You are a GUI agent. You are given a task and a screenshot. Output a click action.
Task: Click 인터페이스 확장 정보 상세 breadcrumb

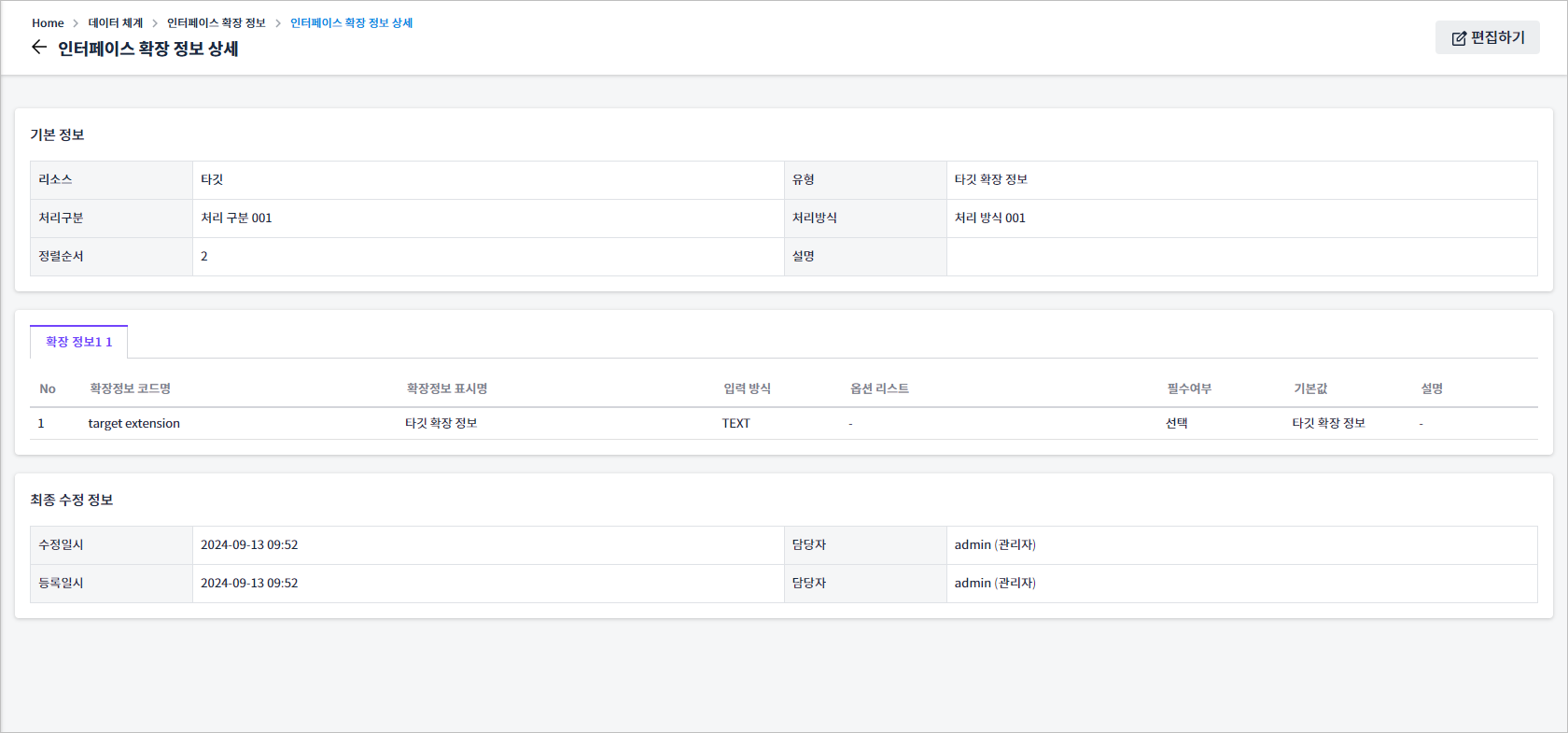[x=351, y=23]
